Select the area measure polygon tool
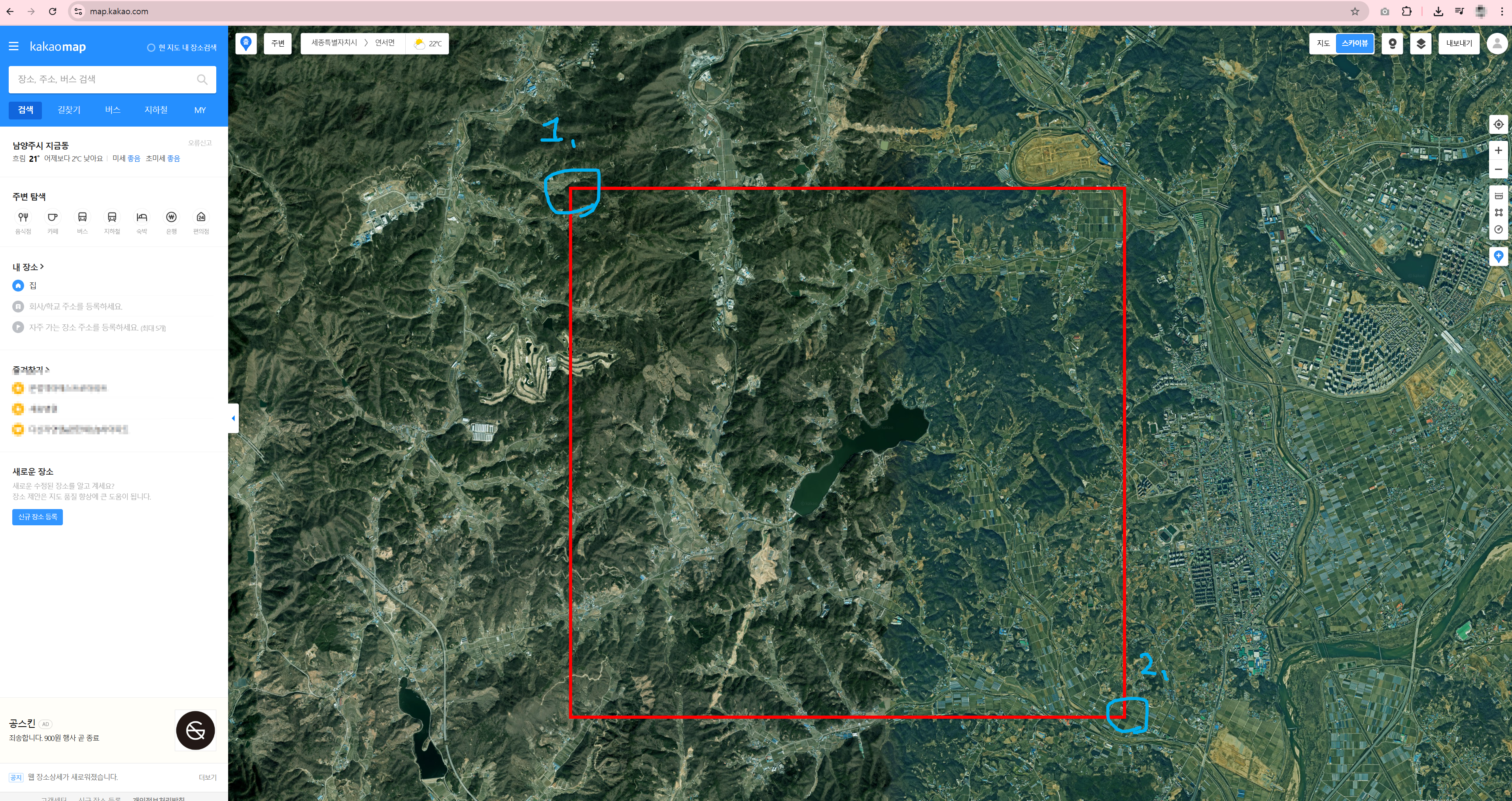Screen dimensions: 1512x801 (x=1498, y=212)
